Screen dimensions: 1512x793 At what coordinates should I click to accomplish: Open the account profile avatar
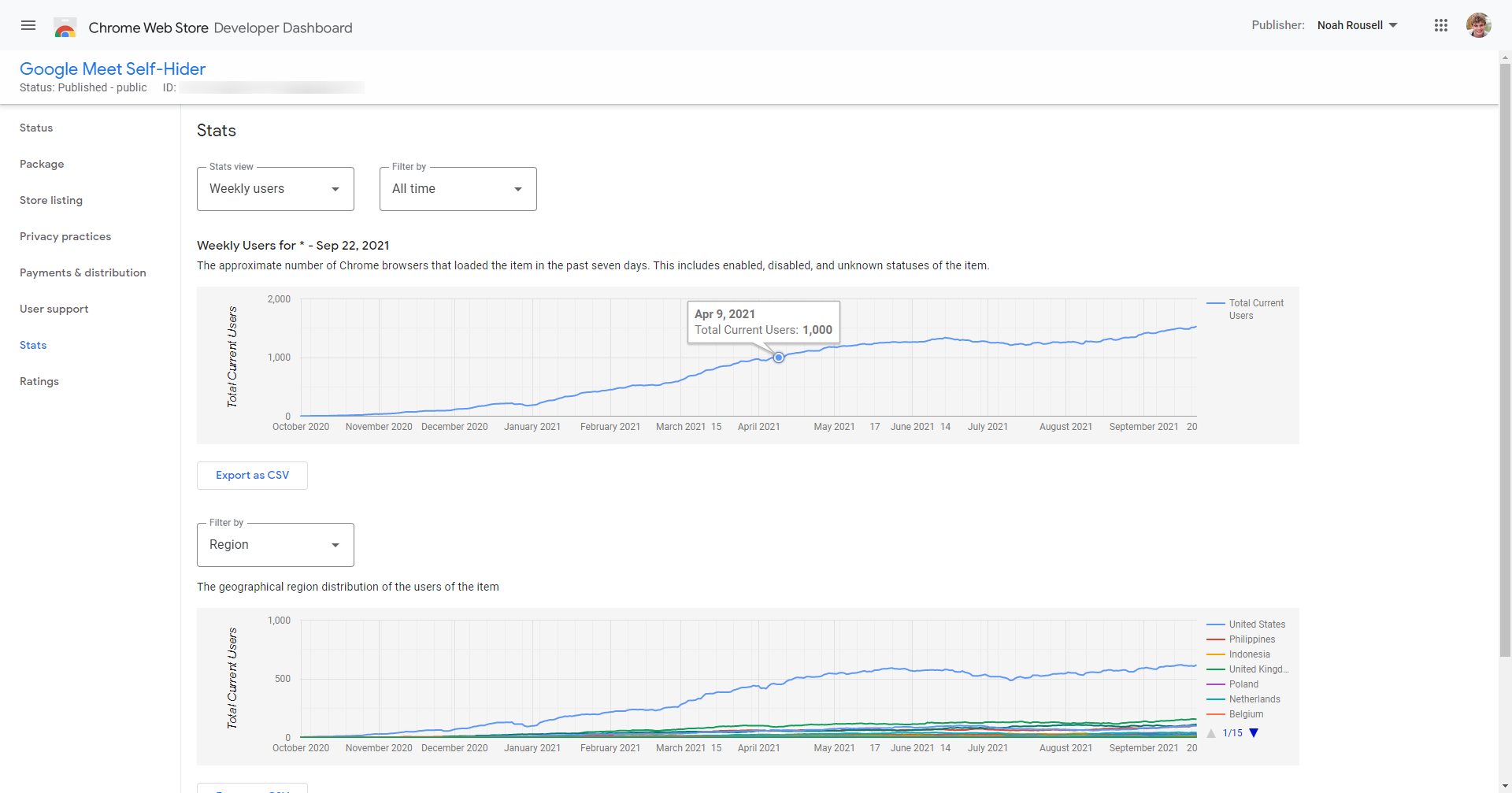[x=1478, y=25]
